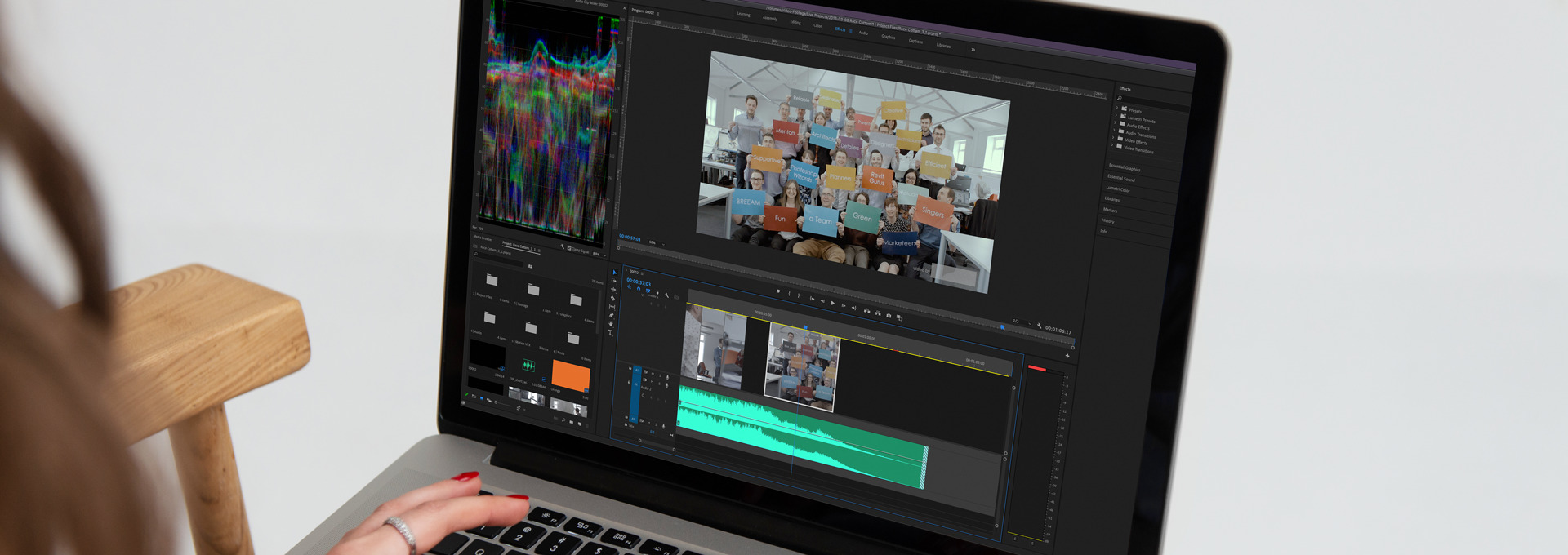The image size is (1568, 555).
Task: Click Play in the Program monitor
Action: [832, 303]
